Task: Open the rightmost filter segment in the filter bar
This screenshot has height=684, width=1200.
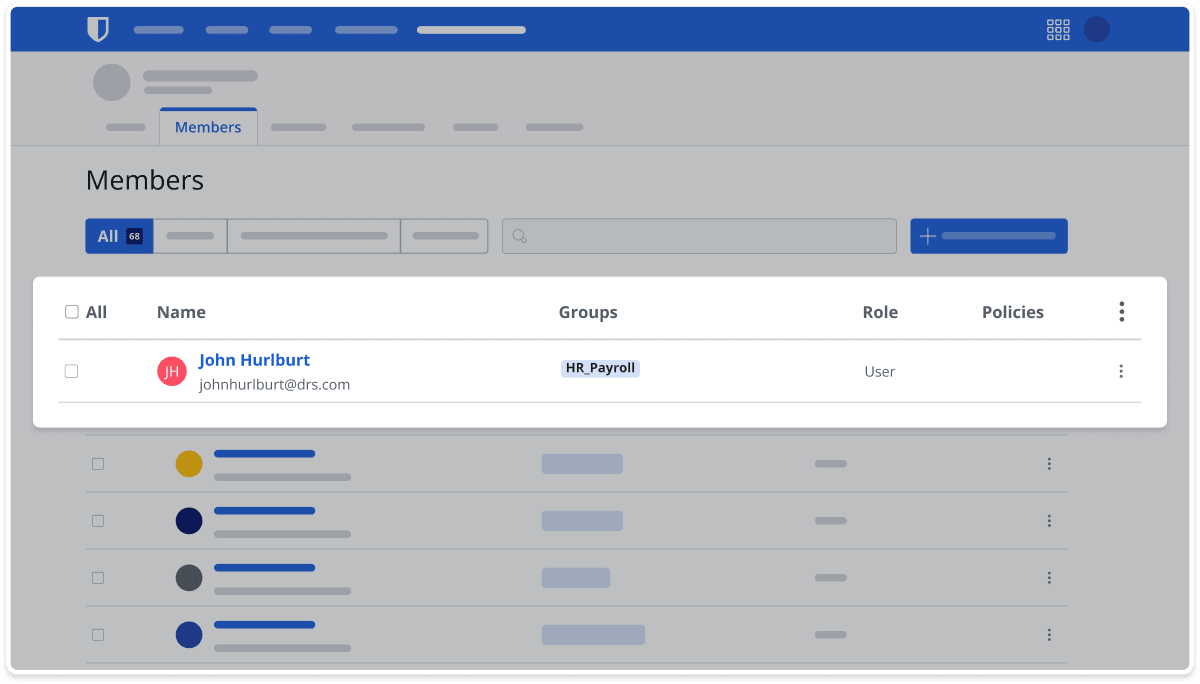Action: tap(444, 236)
